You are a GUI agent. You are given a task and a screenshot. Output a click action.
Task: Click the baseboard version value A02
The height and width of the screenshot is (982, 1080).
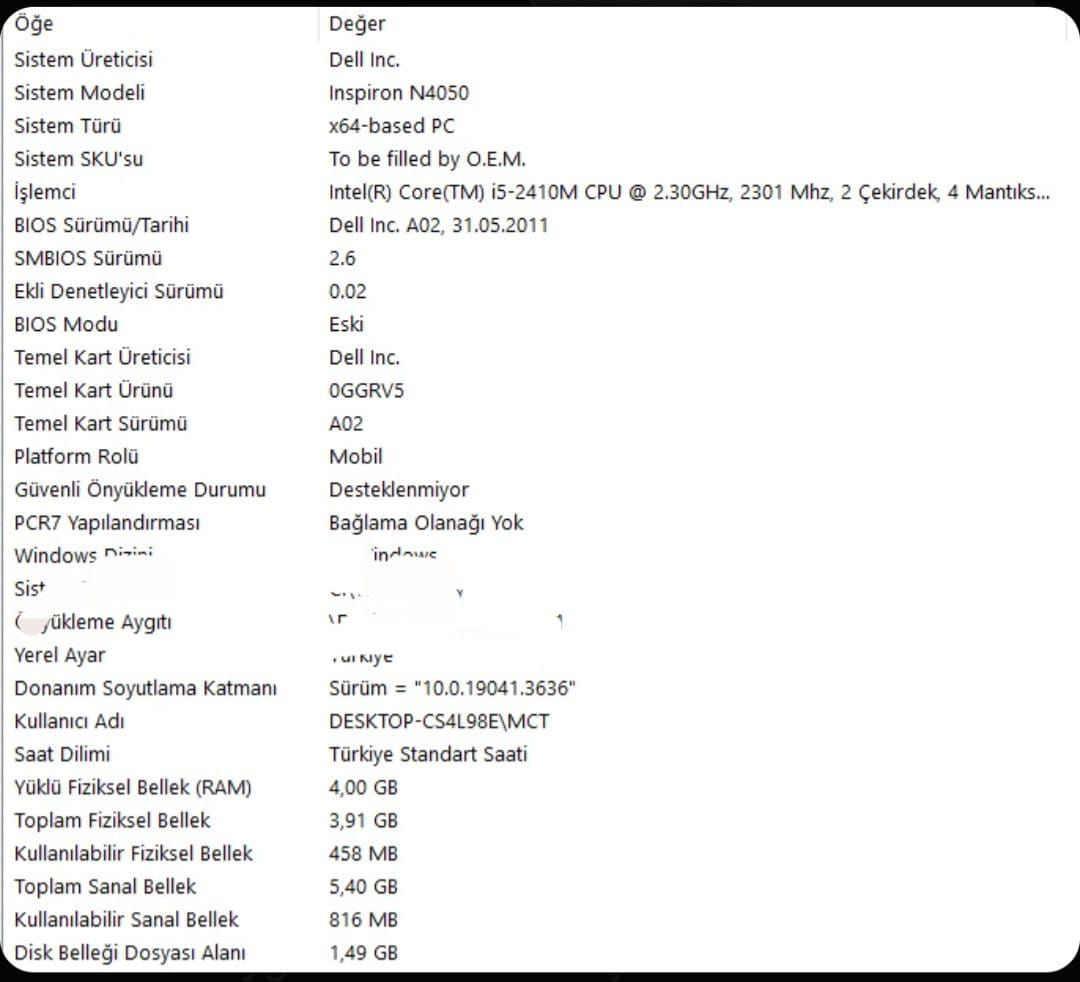coord(346,424)
